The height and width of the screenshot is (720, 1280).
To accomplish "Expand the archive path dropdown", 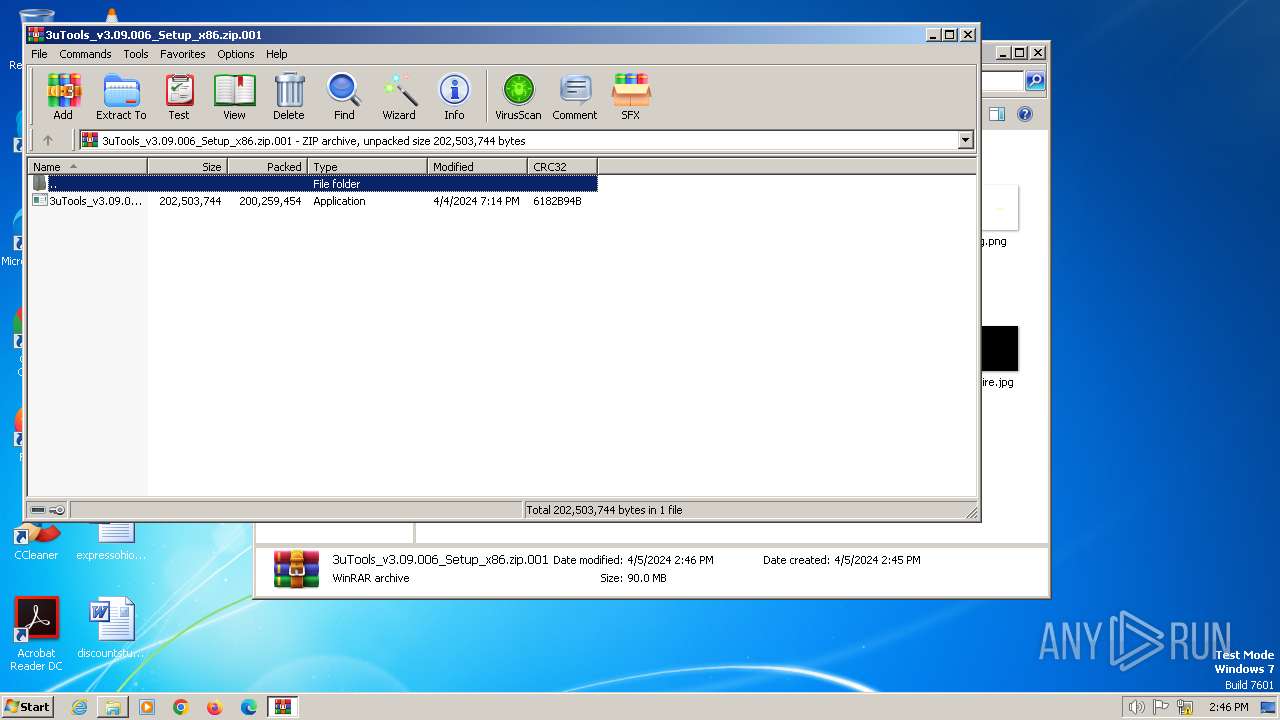I will [966, 141].
